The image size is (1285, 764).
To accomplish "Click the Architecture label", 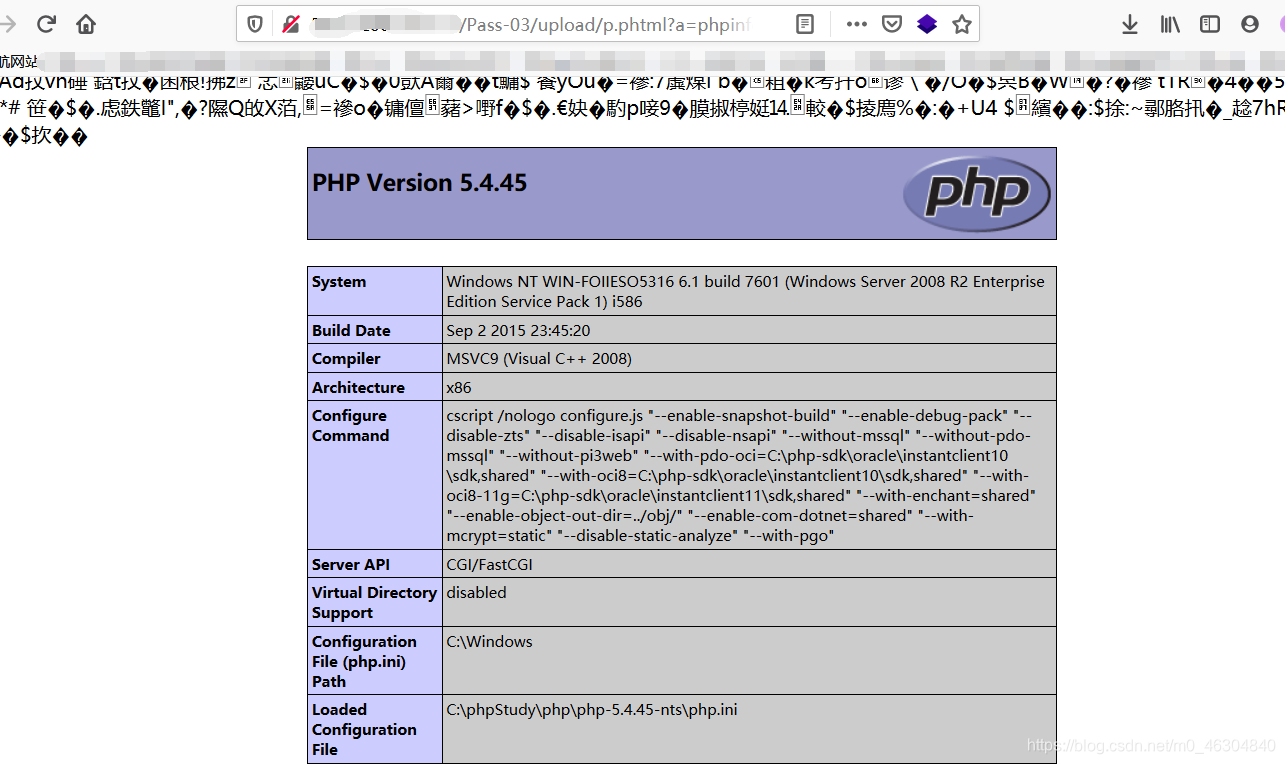I will pyautogui.click(x=358, y=388).
